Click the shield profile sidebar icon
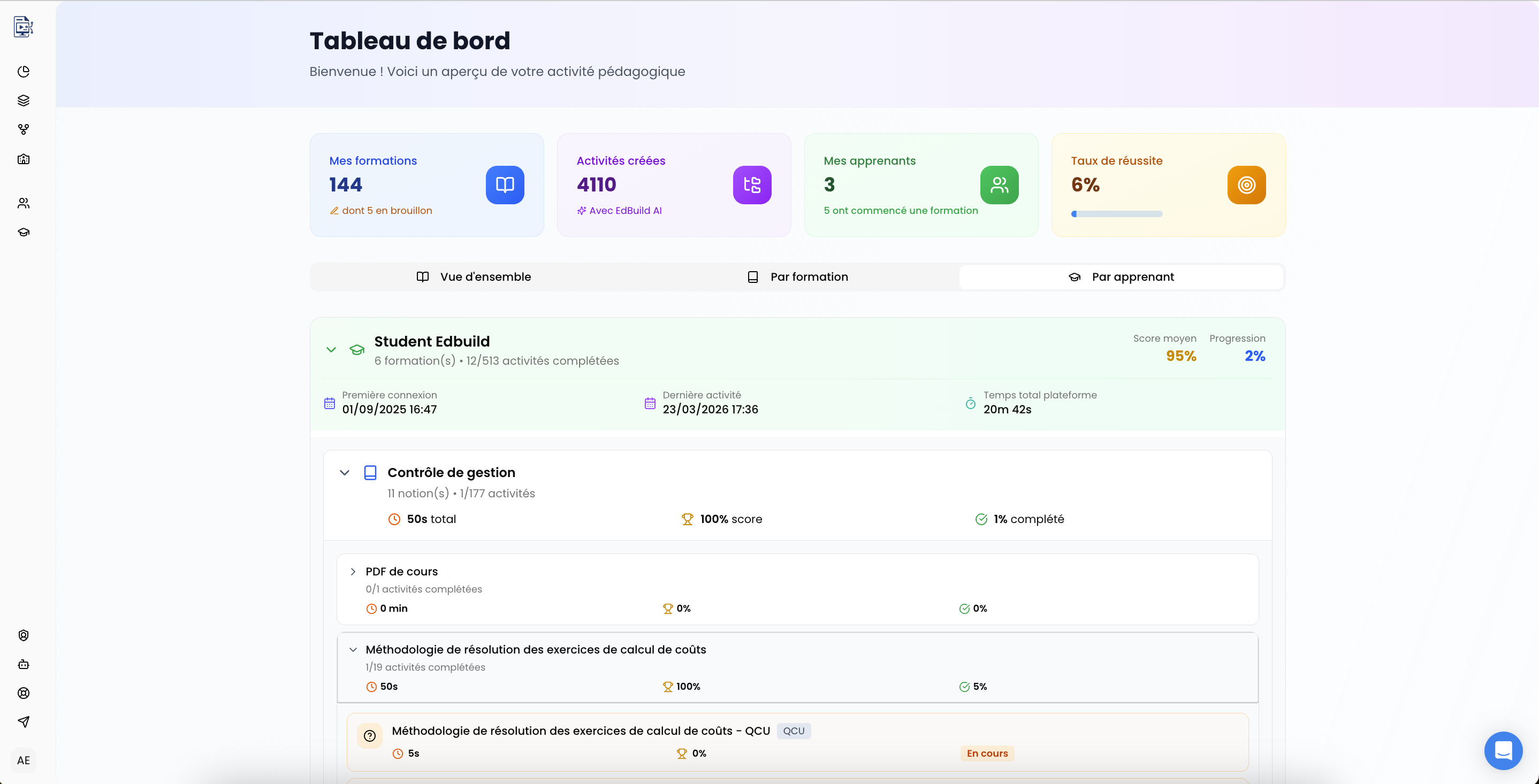 point(24,635)
